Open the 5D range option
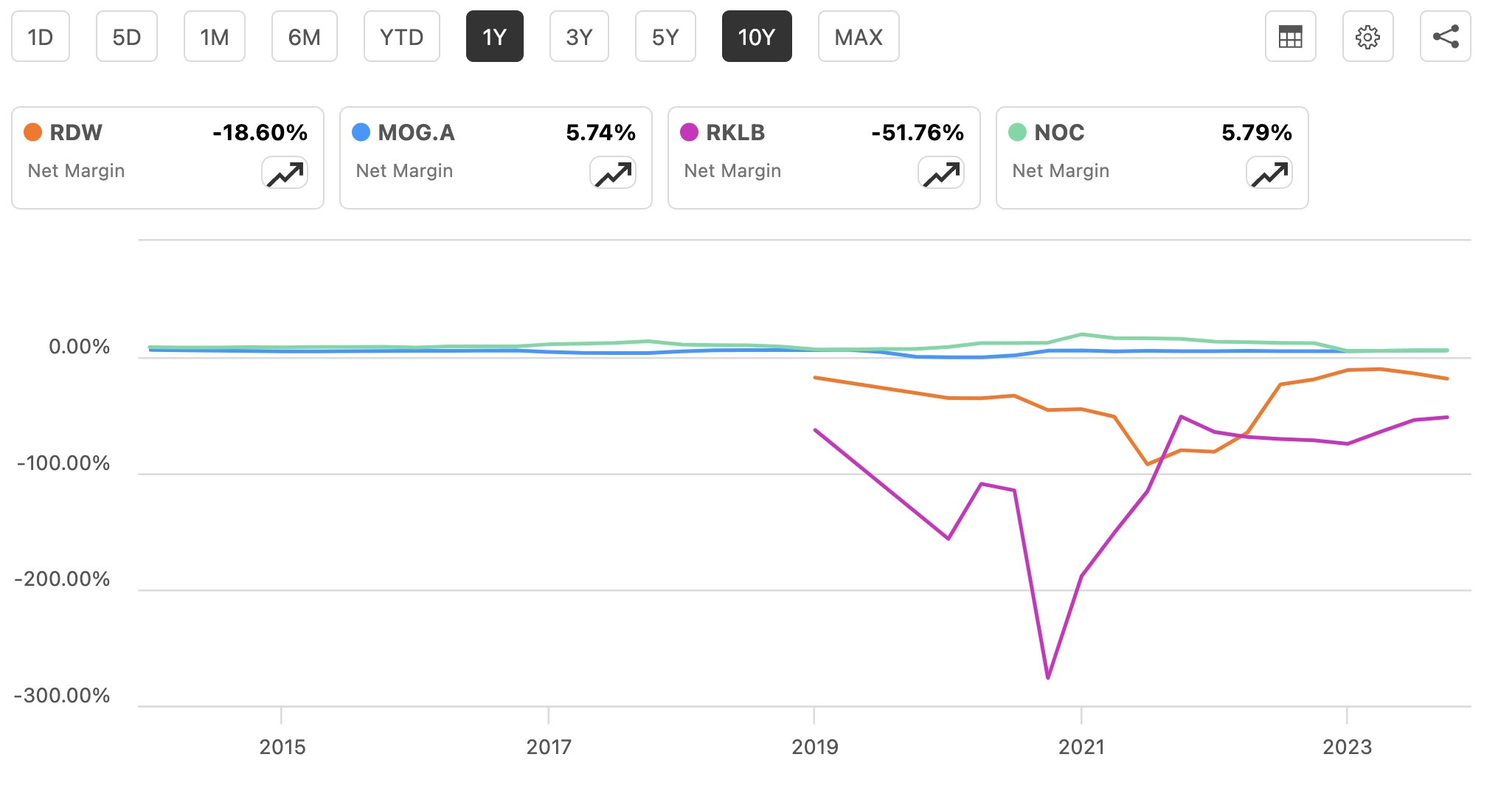 click(x=127, y=36)
